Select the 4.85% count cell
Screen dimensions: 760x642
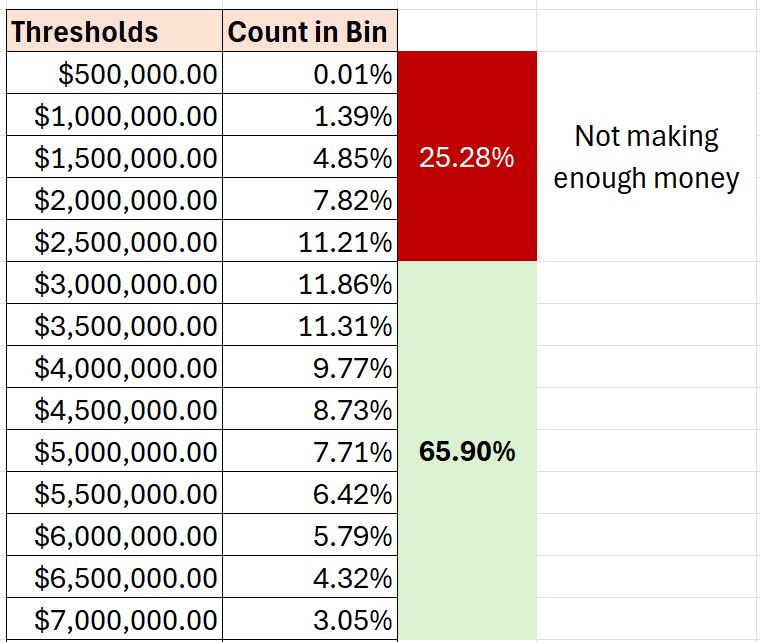pyautogui.click(x=310, y=158)
